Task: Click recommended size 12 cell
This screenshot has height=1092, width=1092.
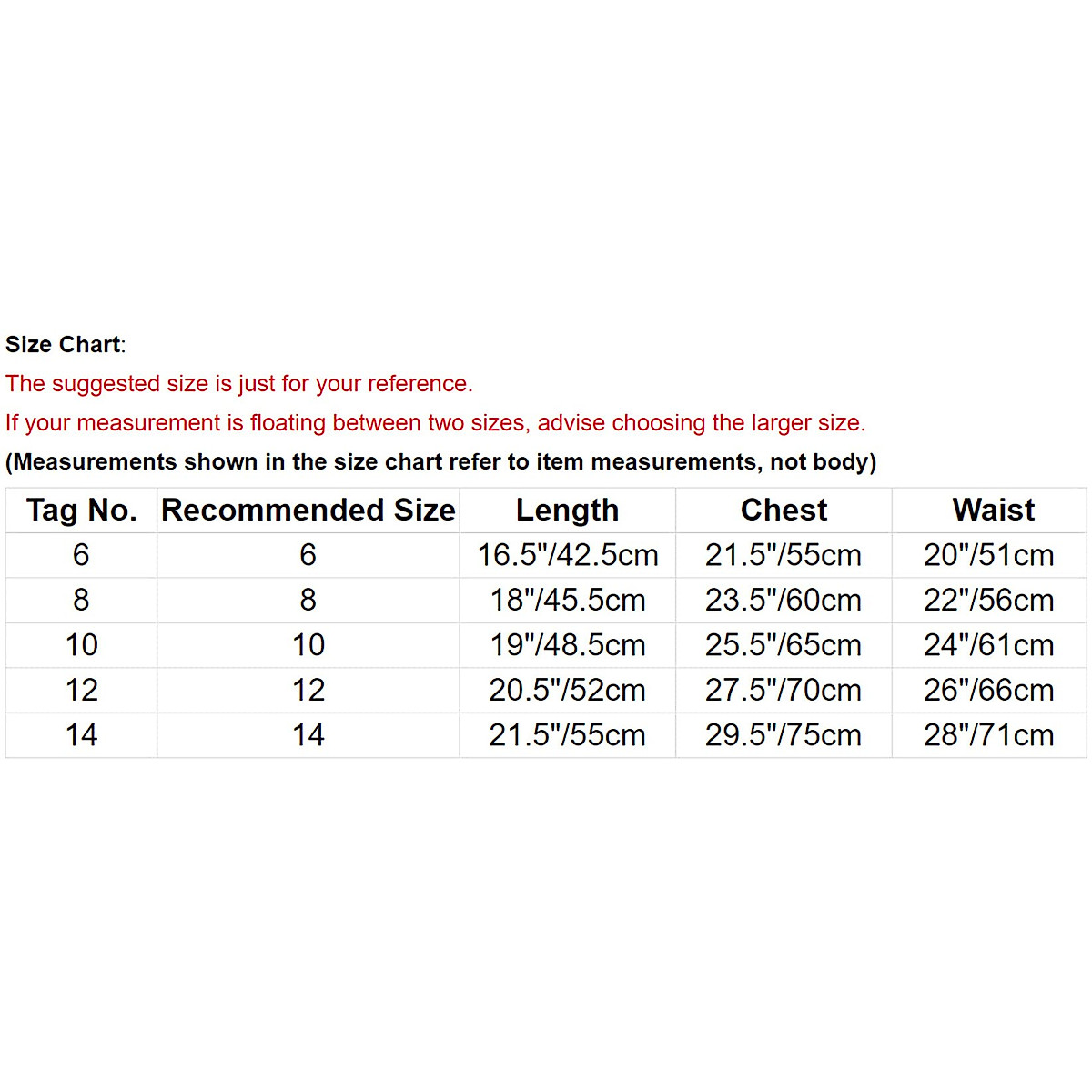Action: tap(308, 691)
